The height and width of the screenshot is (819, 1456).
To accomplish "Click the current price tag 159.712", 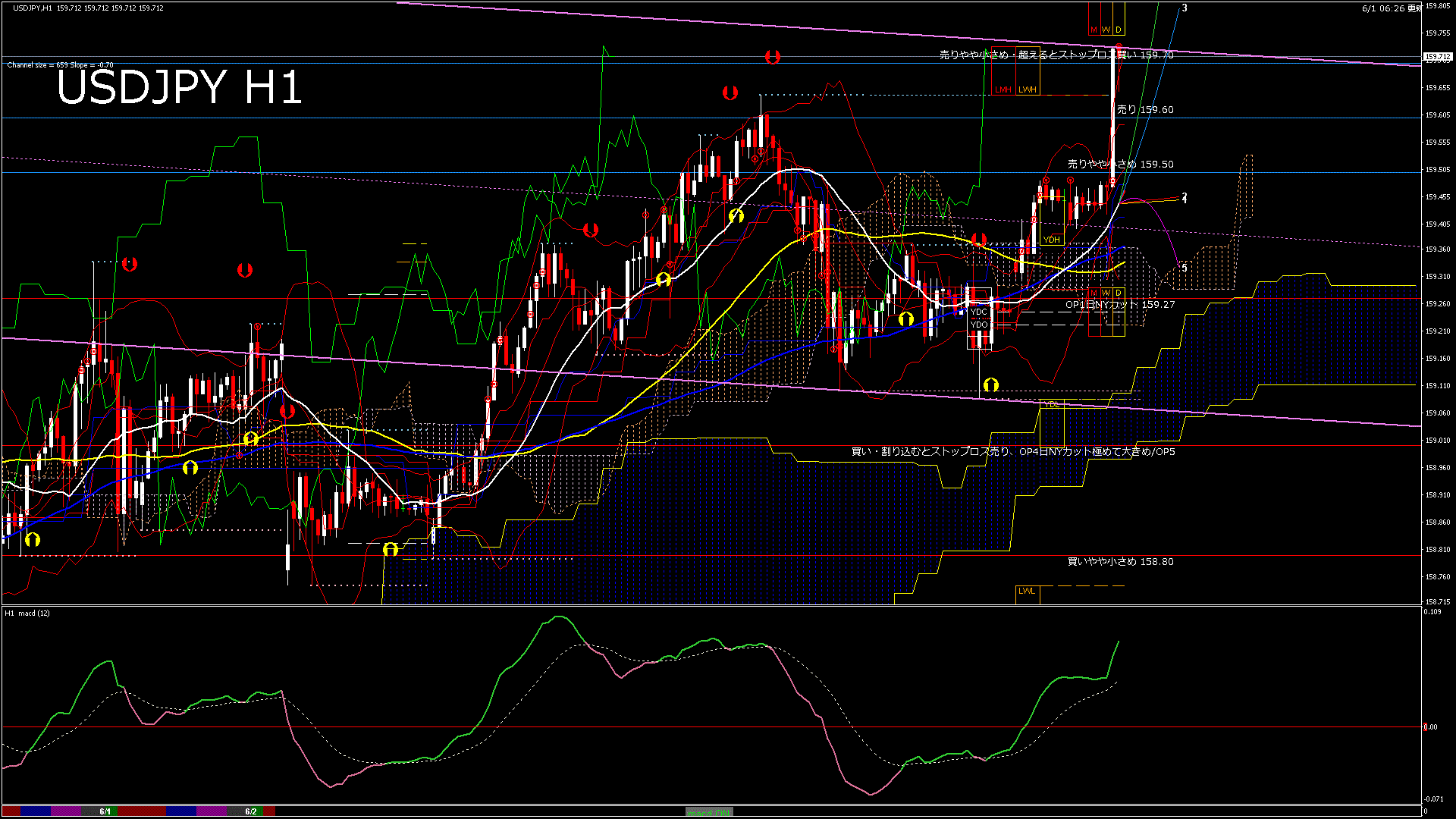I will coord(1438,57).
